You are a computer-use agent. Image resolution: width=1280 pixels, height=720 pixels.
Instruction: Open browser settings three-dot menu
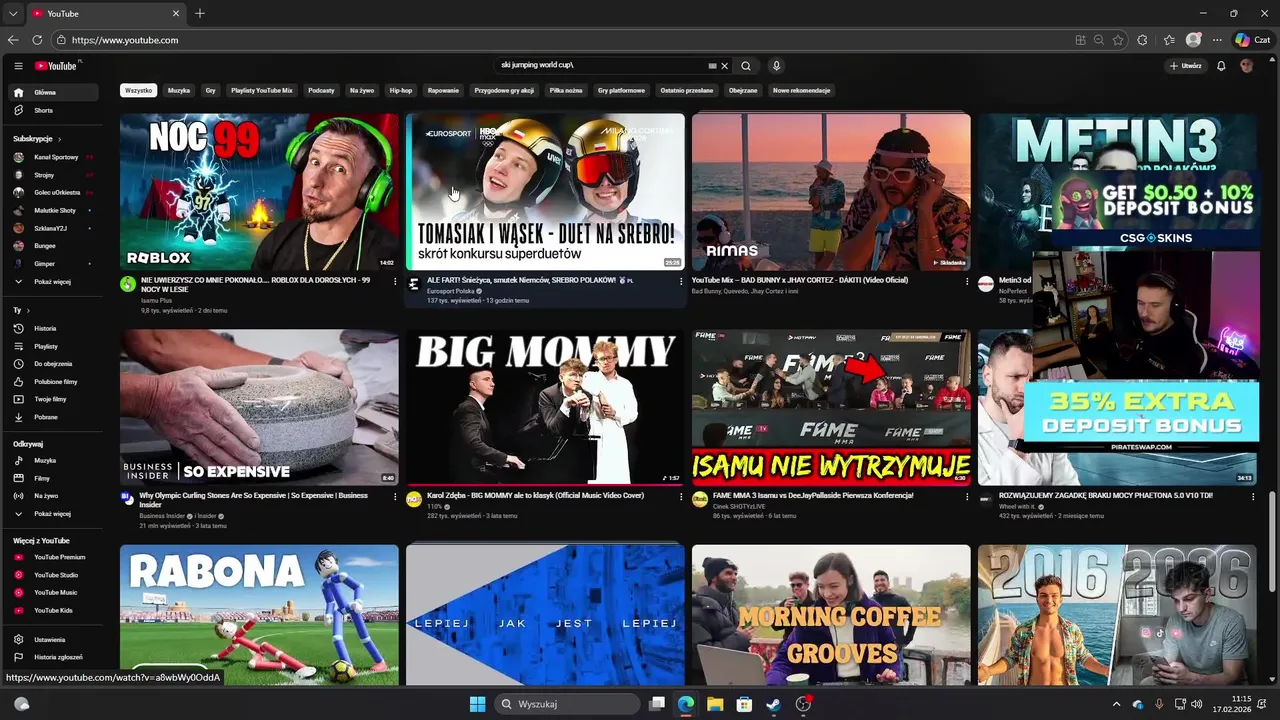[x=1217, y=40]
